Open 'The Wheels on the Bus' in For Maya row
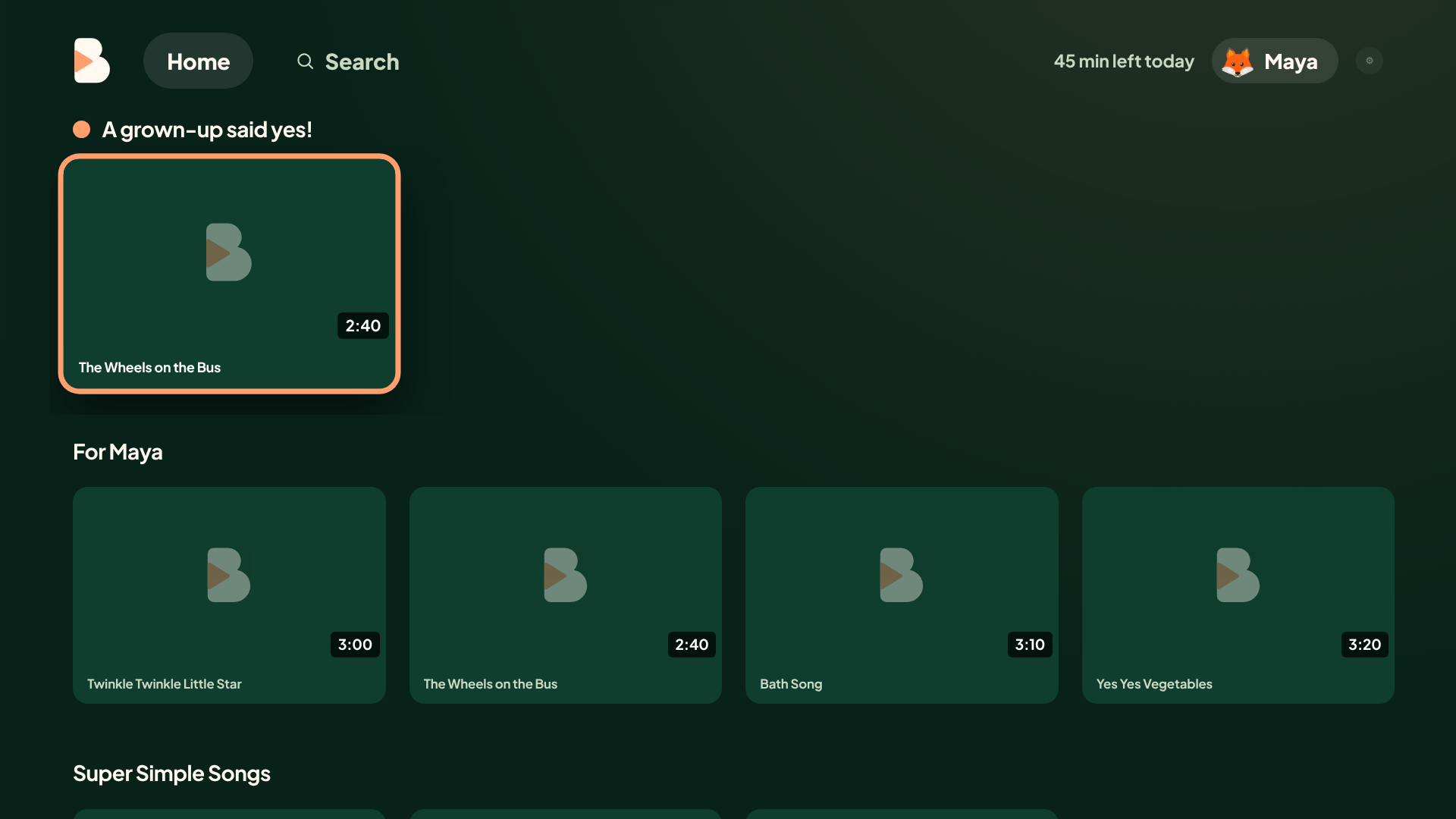Image resolution: width=1456 pixels, height=819 pixels. point(566,595)
